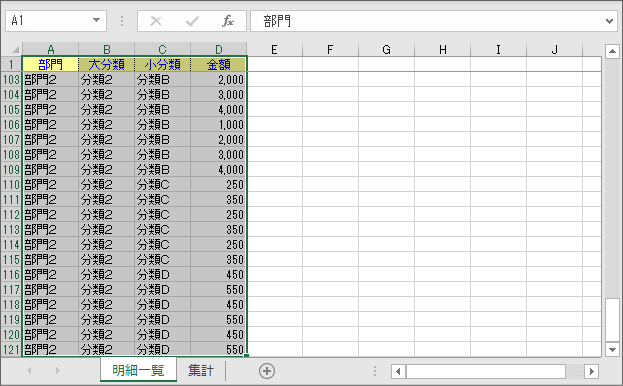Expand the formula bar with the chevron

[609, 21]
